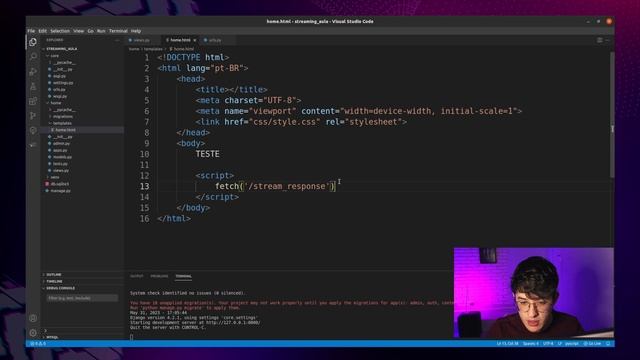Open editor More Actions ellipsis
The height and width of the screenshot is (360, 640).
coord(607,40)
